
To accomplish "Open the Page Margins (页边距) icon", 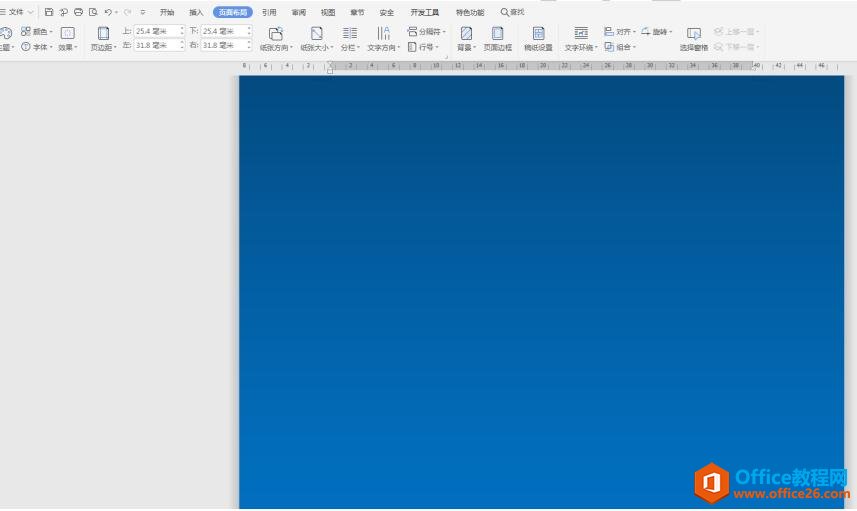I will pyautogui.click(x=103, y=34).
